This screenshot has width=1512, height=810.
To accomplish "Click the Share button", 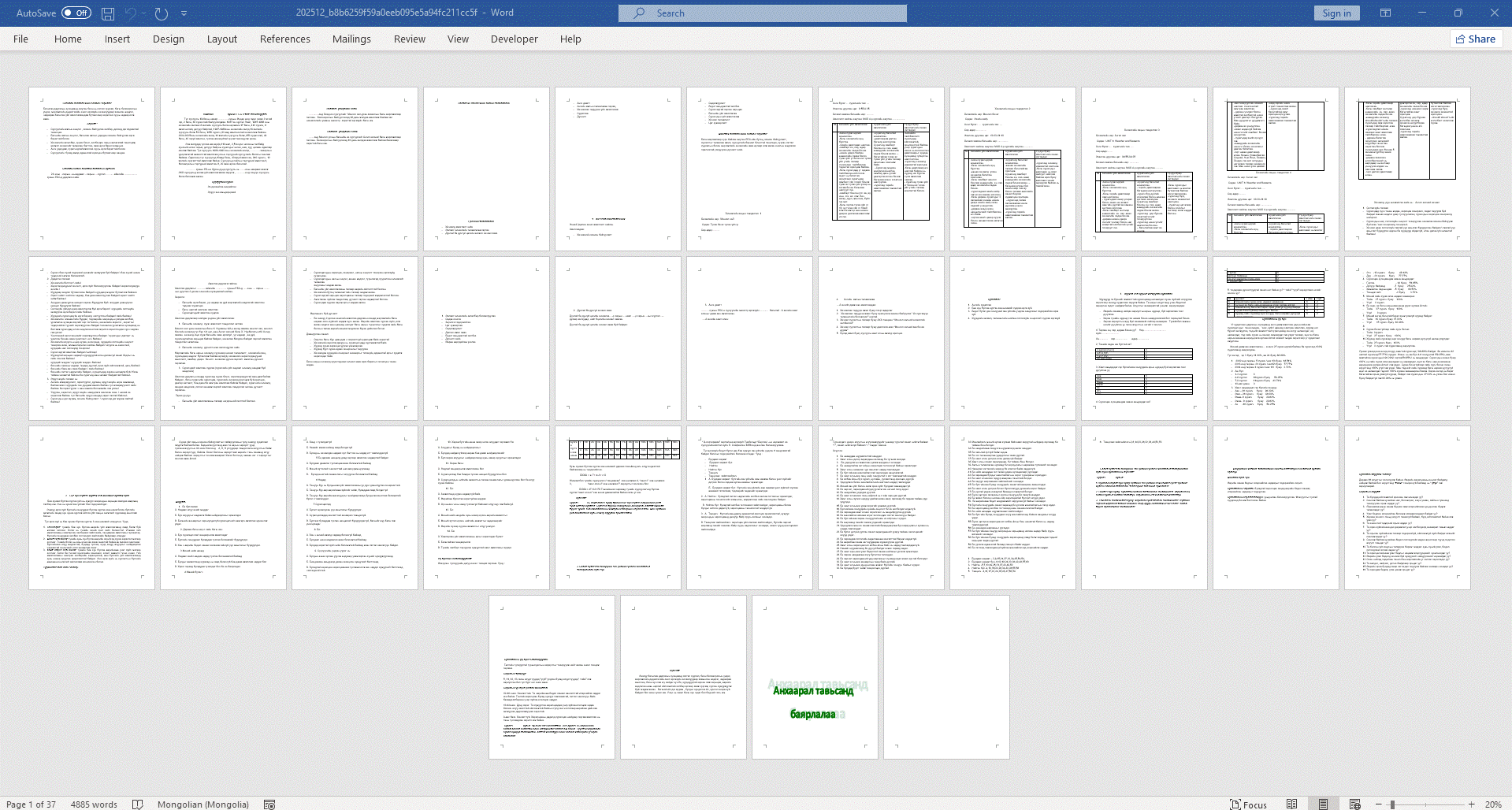I will click(x=1475, y=39).
